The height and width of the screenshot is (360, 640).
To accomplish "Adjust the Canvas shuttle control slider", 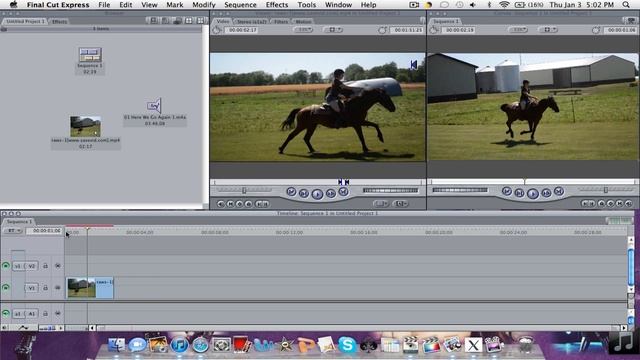I will coord(606,190).
